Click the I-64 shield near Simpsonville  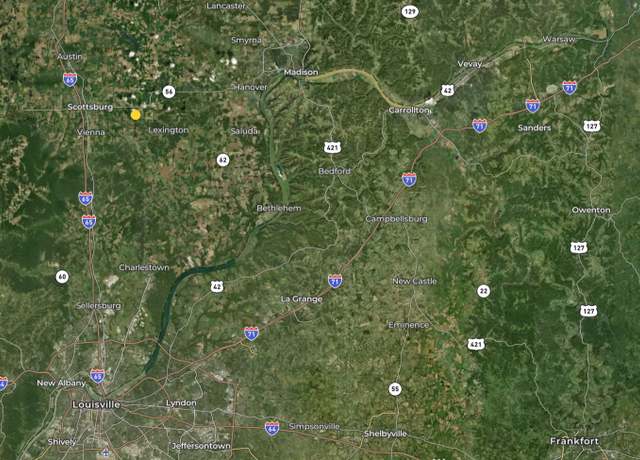[x=272, y=428]
